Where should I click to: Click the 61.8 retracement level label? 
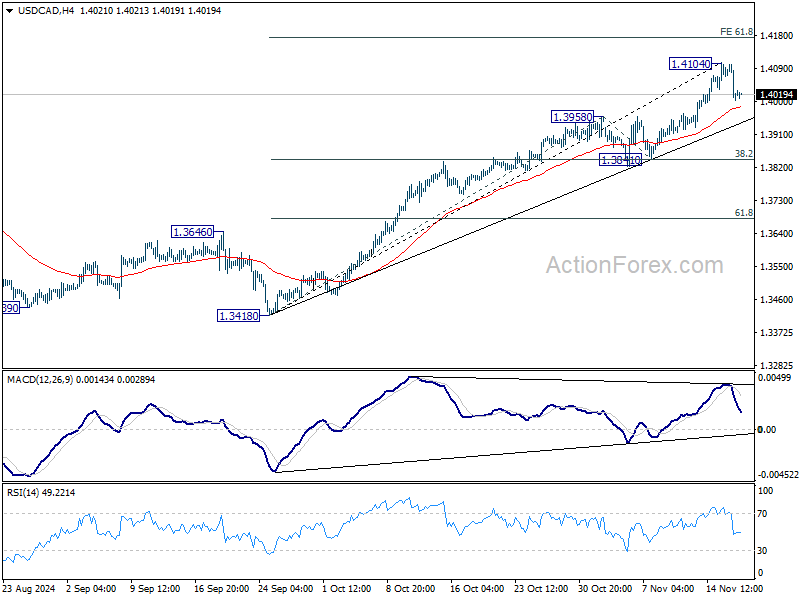click(744, 213)
